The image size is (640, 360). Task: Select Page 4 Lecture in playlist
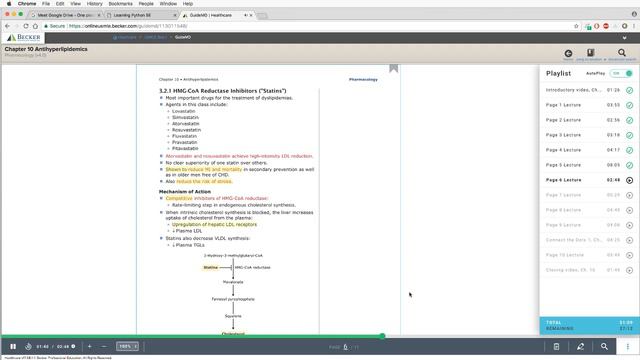(x=589, y=150)
